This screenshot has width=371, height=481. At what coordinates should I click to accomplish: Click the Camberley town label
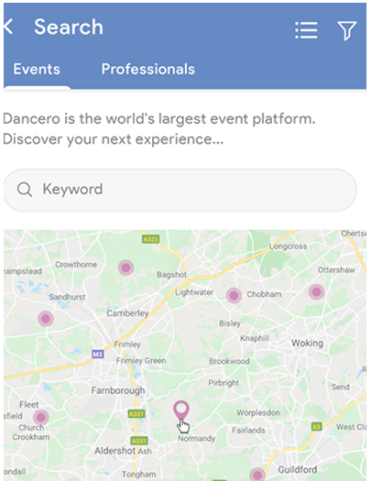coord(127,313)
